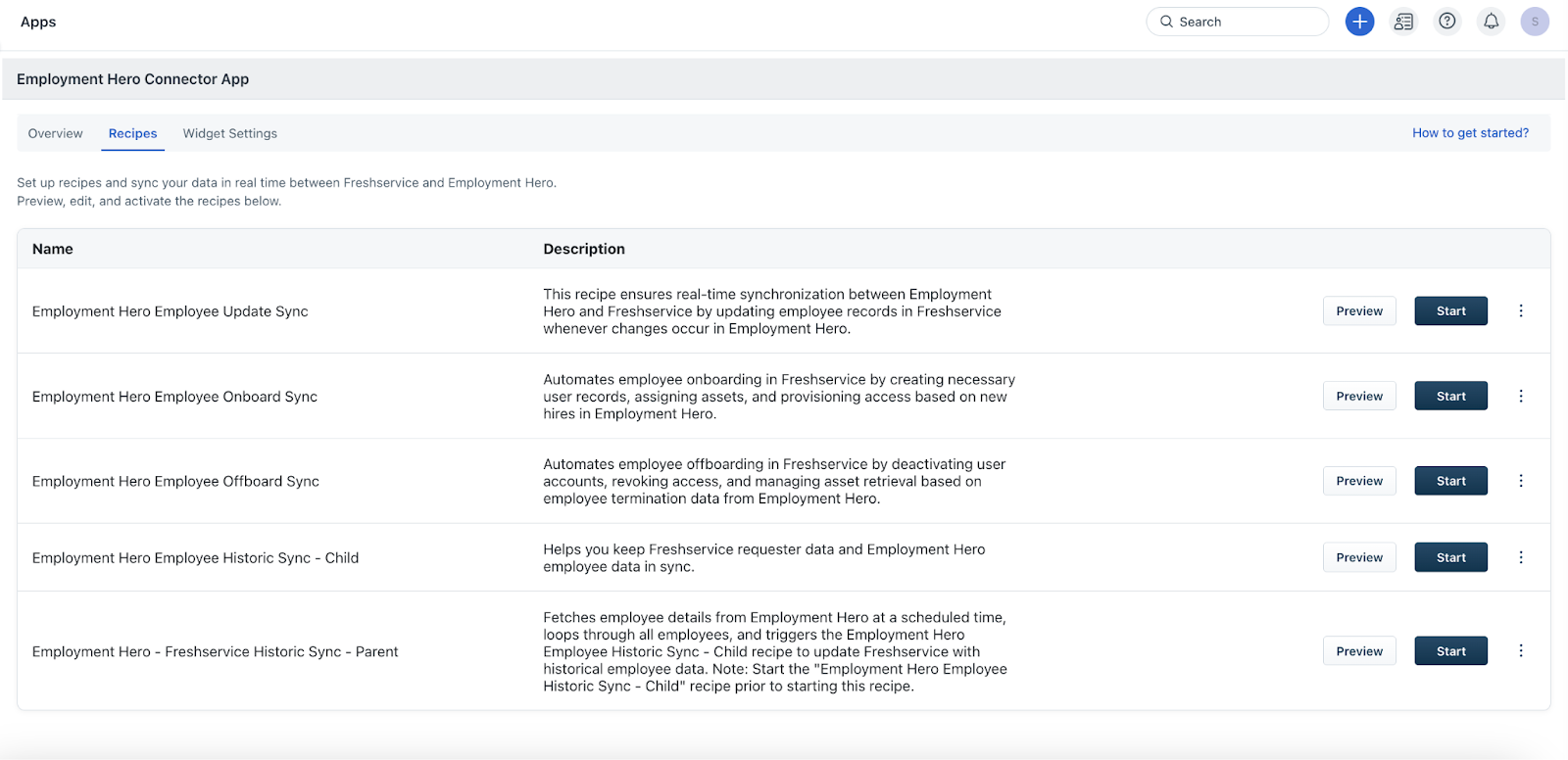Preview the Historic Sync - Parent recipe
The width and height of the screenshot is (1568, 760).
(1359, 651)
